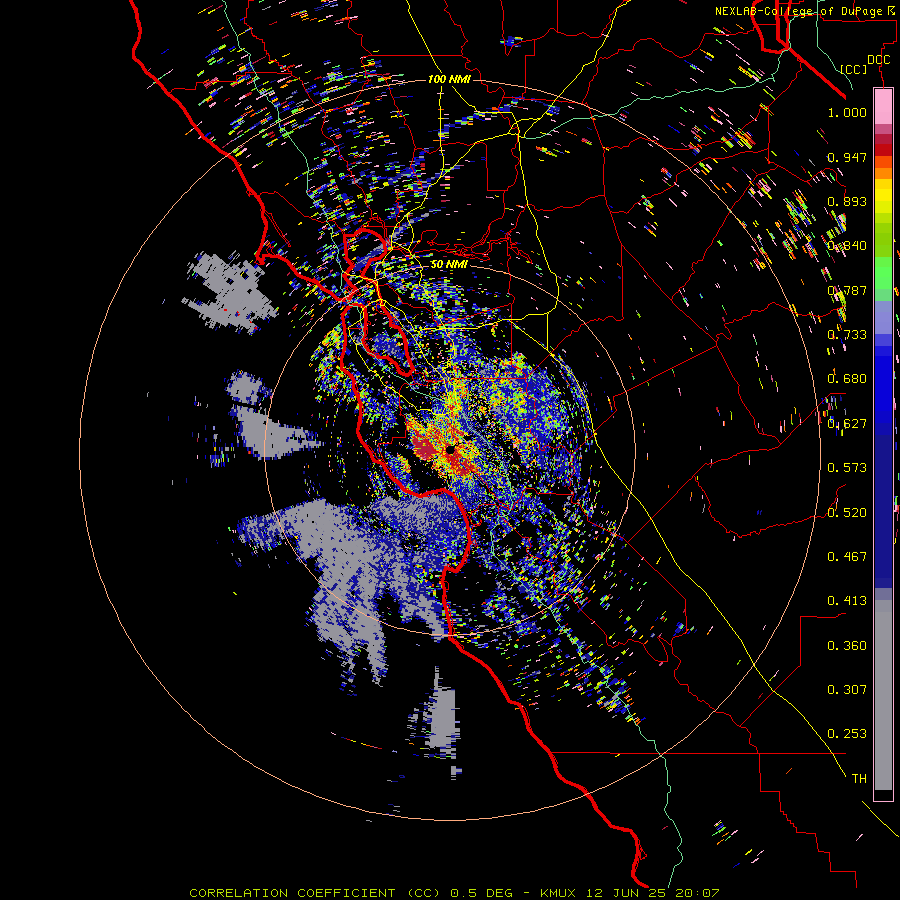Image resolution: width=900 pixels, height=900 pixels.
Task: Select the 0.573 scale value
Action: click(x=847, y=468)
